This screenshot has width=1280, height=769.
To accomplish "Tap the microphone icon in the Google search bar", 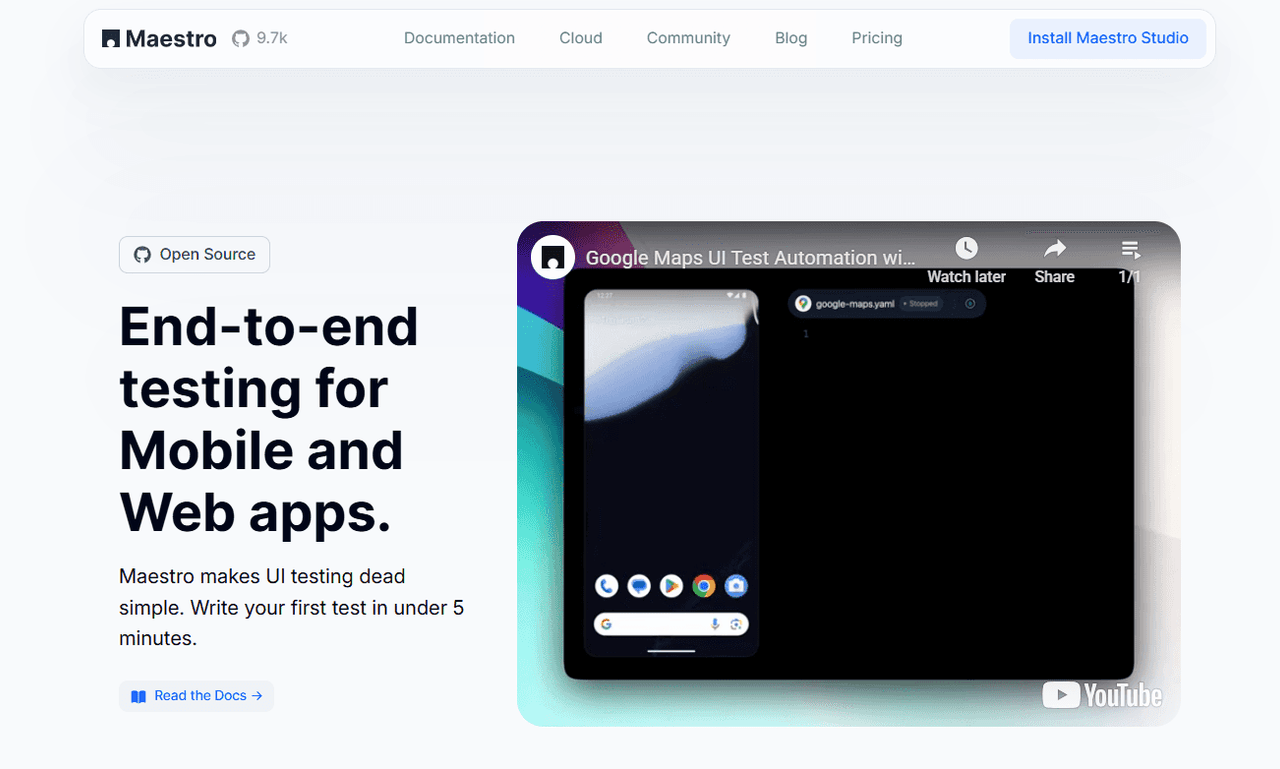I will click(715, 623).
